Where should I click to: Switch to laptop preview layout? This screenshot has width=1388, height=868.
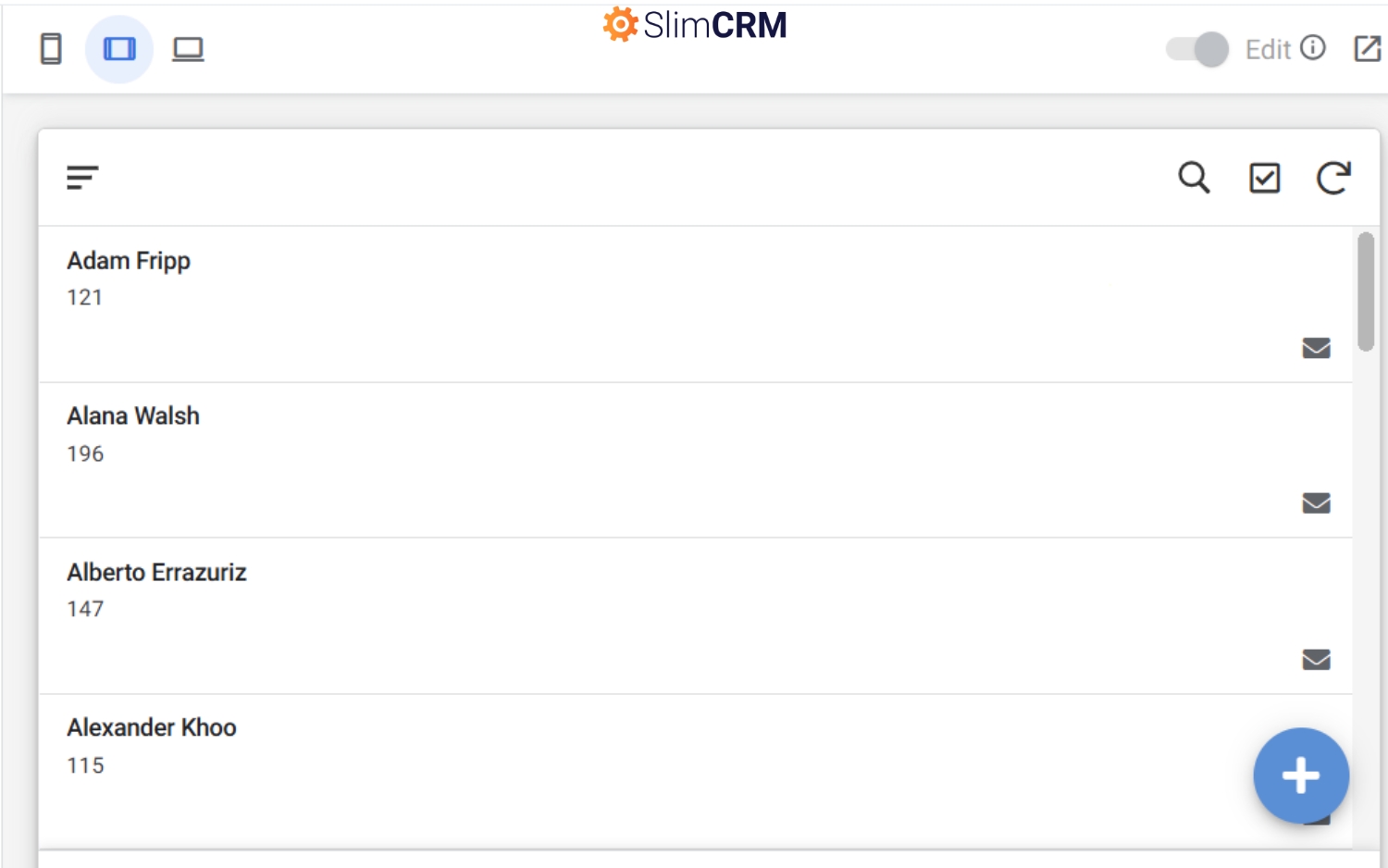coord(188,49)
